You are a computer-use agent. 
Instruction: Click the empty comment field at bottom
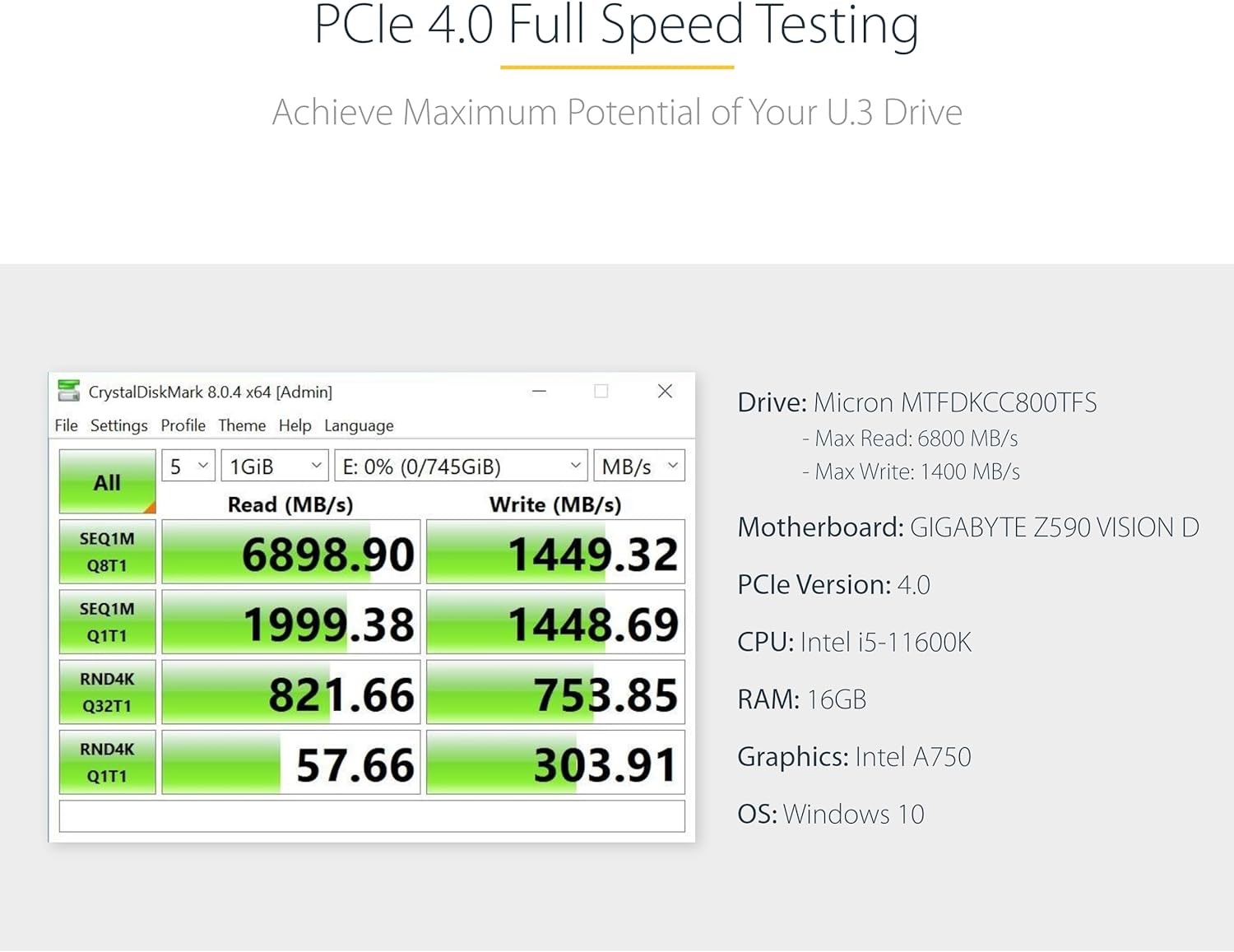click(x=372, y=816)
